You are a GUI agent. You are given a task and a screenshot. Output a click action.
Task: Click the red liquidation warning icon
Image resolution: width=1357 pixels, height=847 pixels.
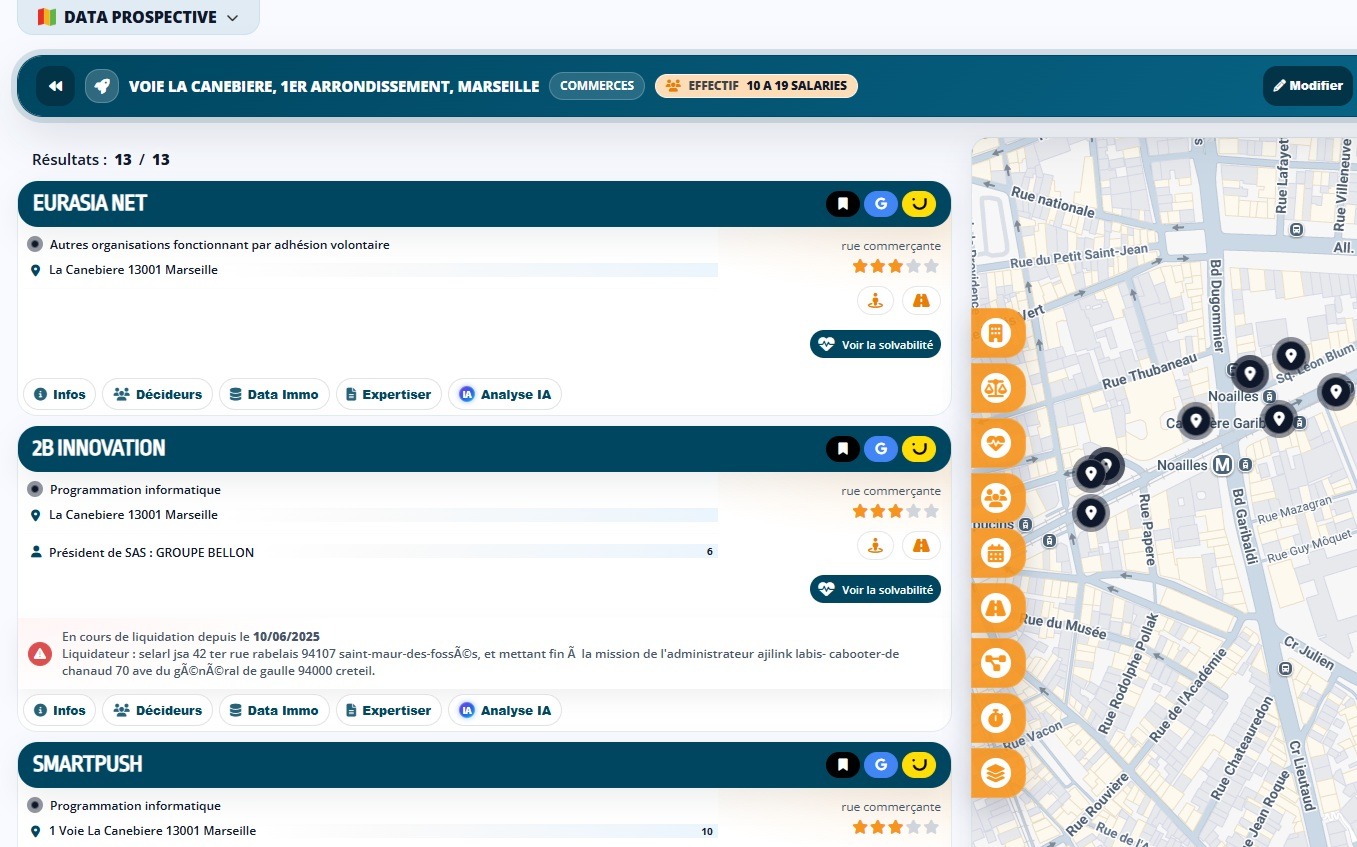click(x=40, y=654)
